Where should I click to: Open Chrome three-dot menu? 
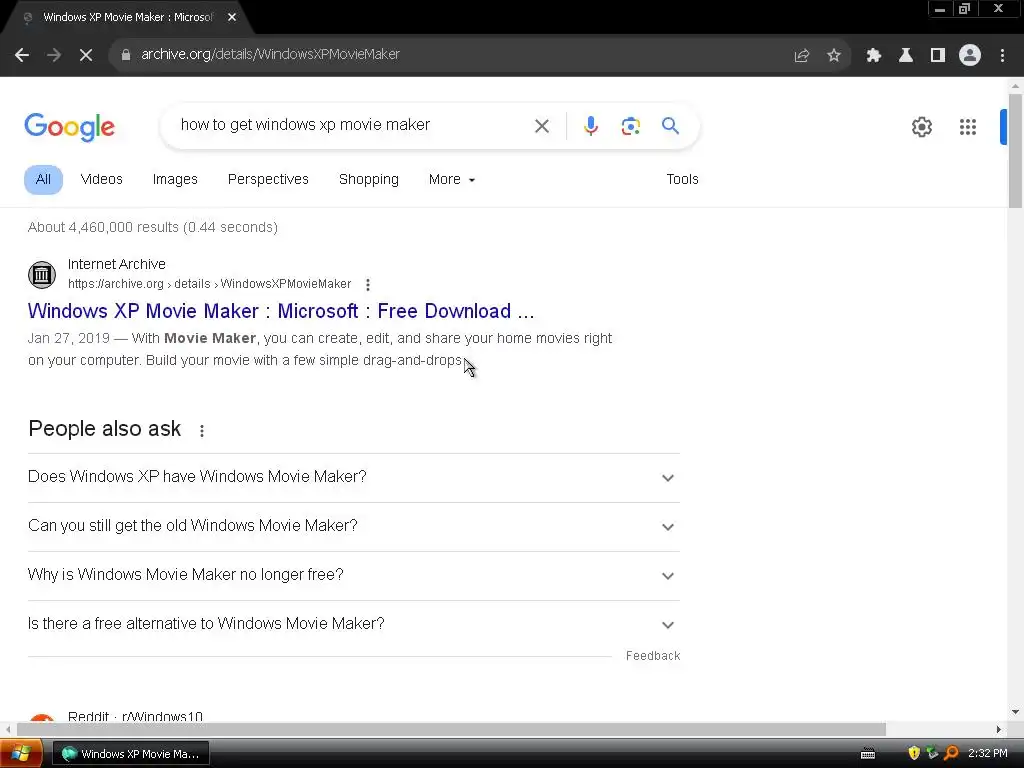tap(1002, 55)
